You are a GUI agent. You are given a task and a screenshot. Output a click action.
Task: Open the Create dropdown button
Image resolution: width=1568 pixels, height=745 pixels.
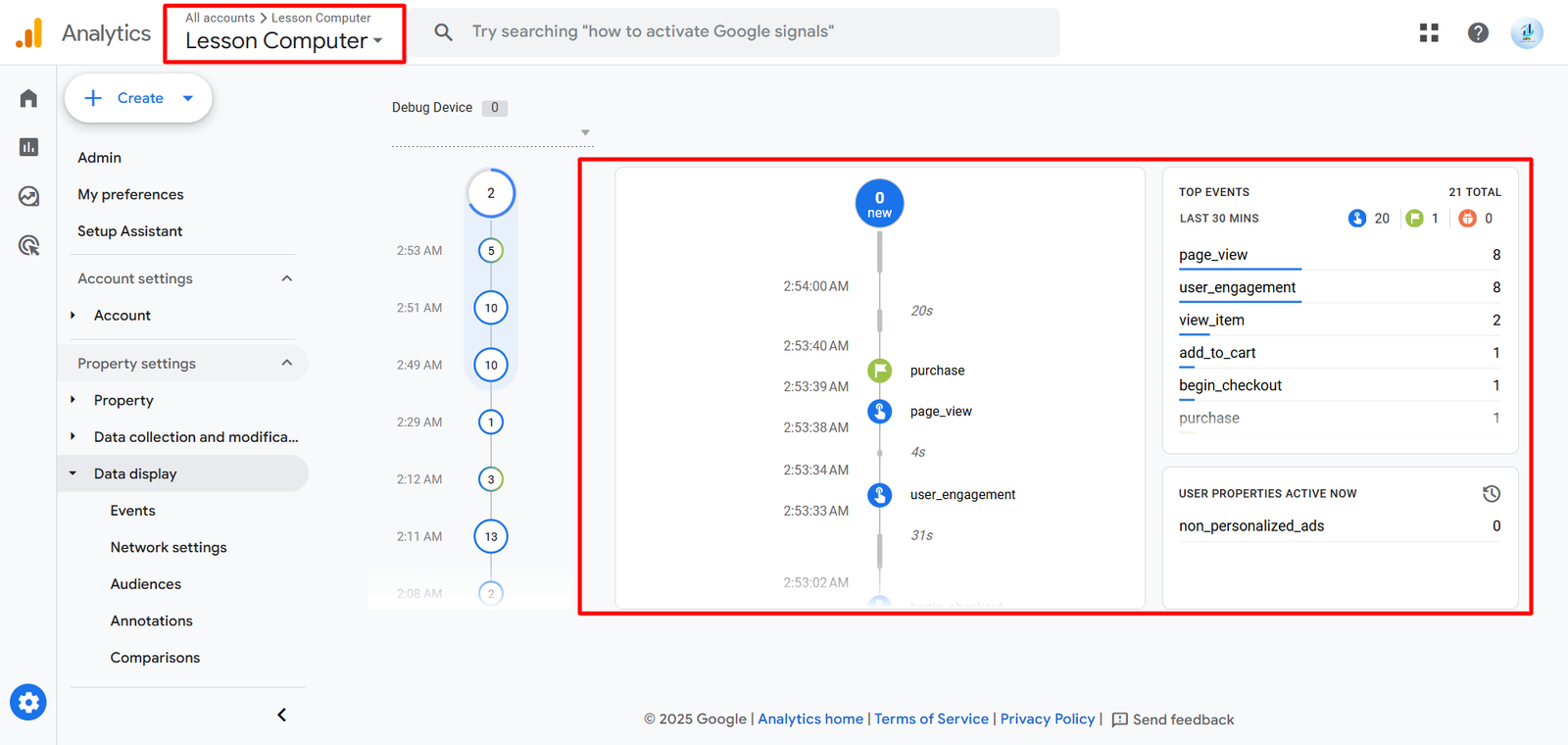coord(138,98)
